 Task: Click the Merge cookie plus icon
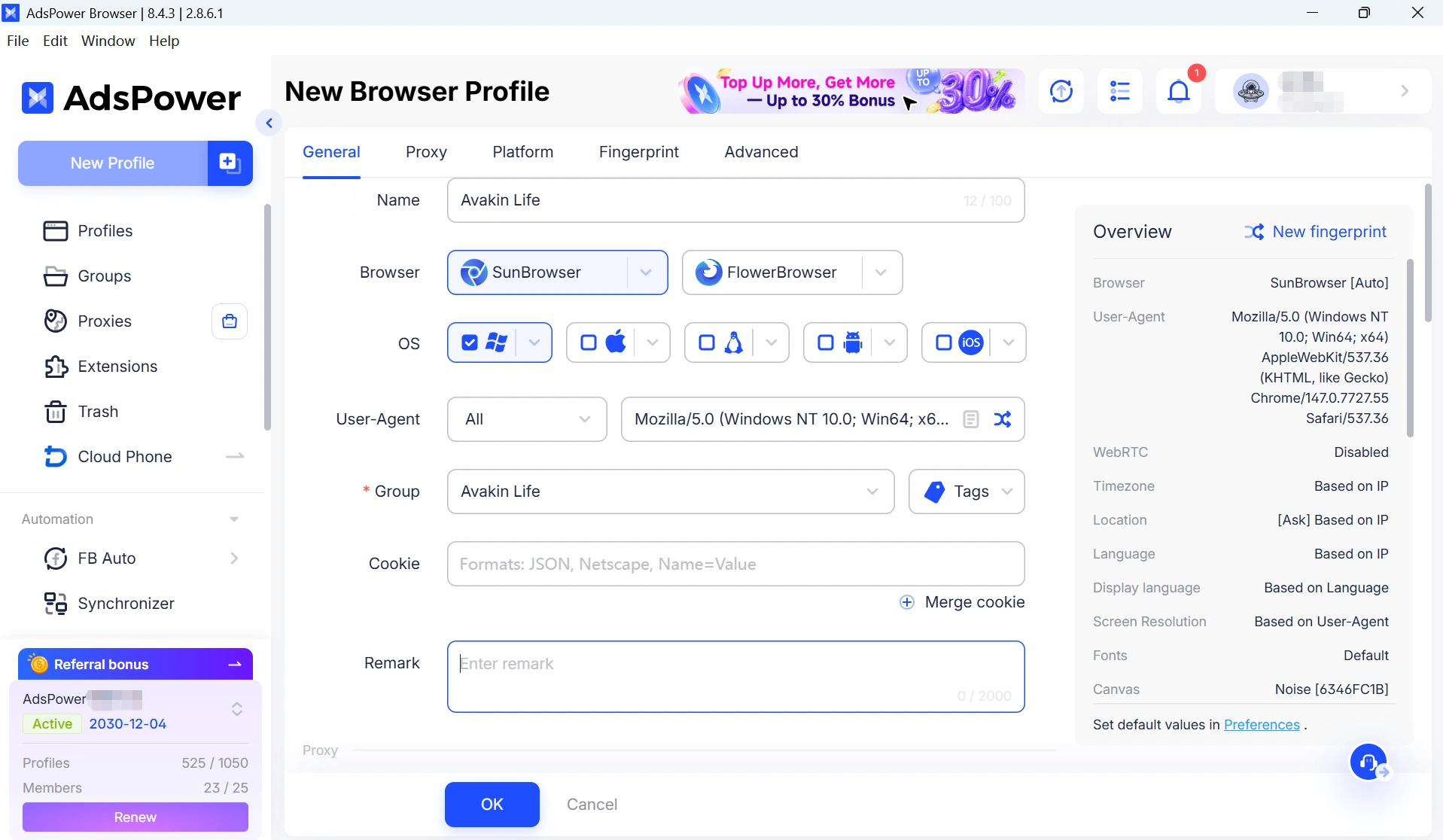[907, 602]
